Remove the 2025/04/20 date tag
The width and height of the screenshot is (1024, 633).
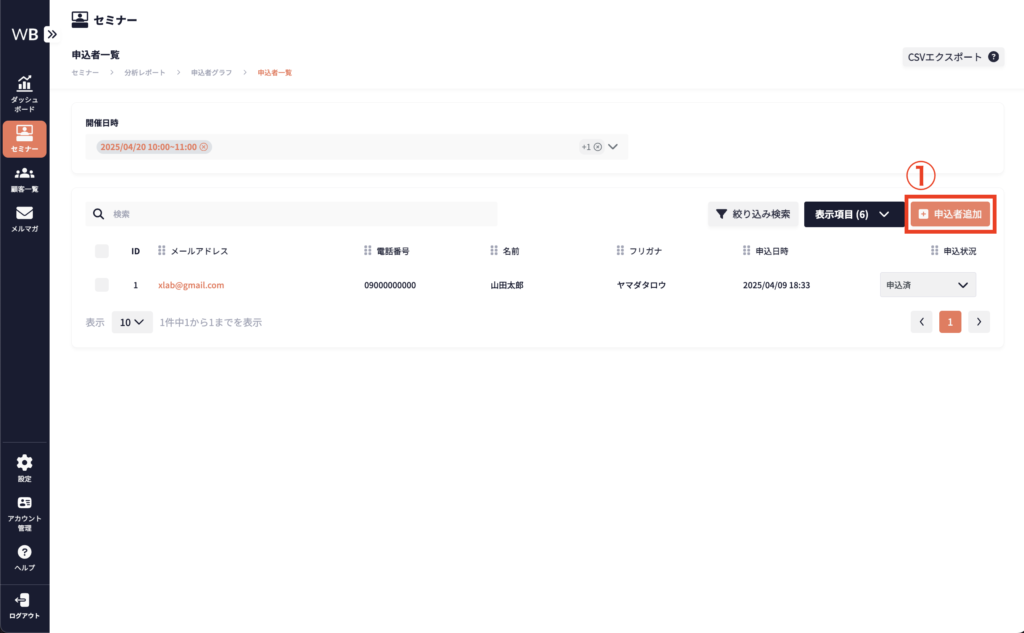[204, 147]
